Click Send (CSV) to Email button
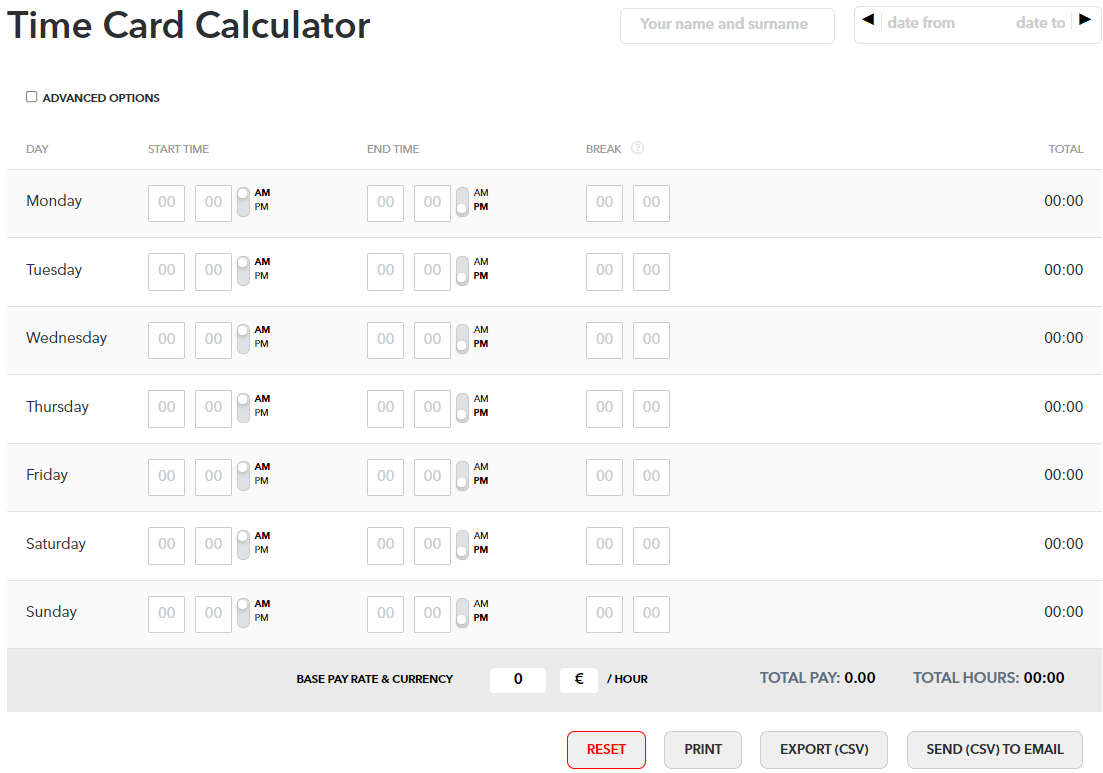Image resolution: width=1103 pixels, height=773 pixels. [994, 749]
